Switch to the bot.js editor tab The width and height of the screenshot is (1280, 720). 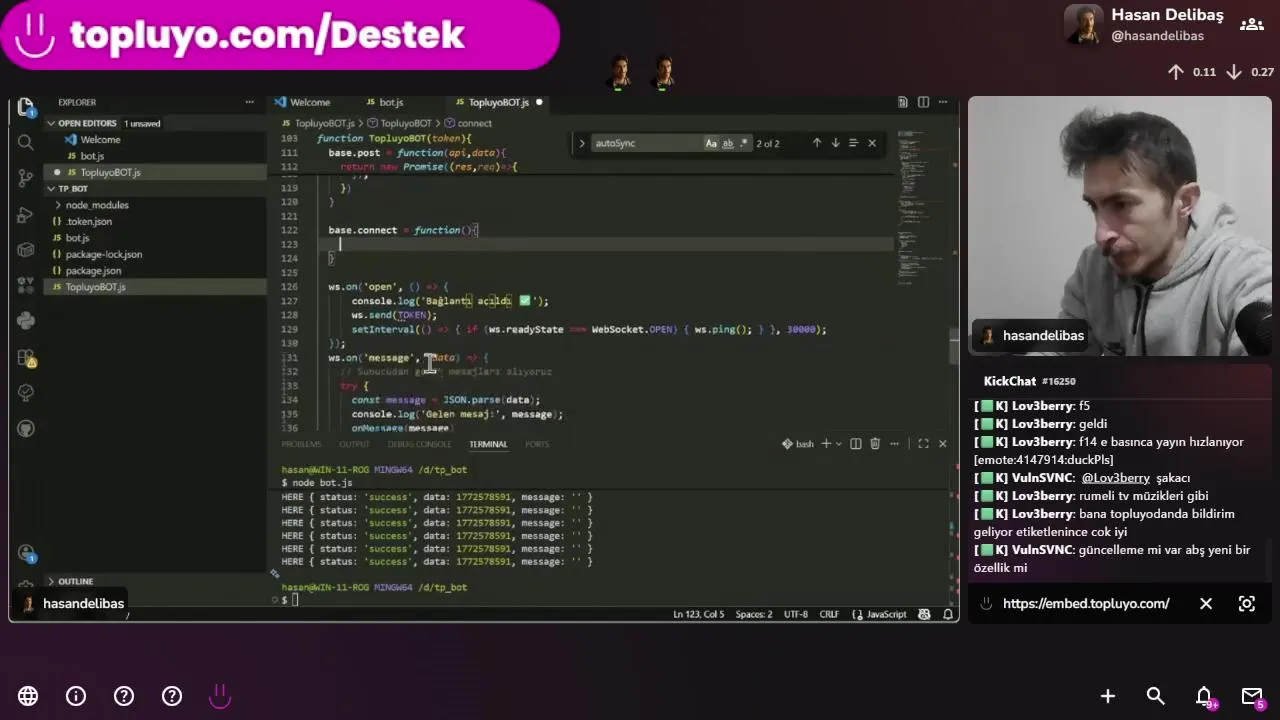pos(391,102)
